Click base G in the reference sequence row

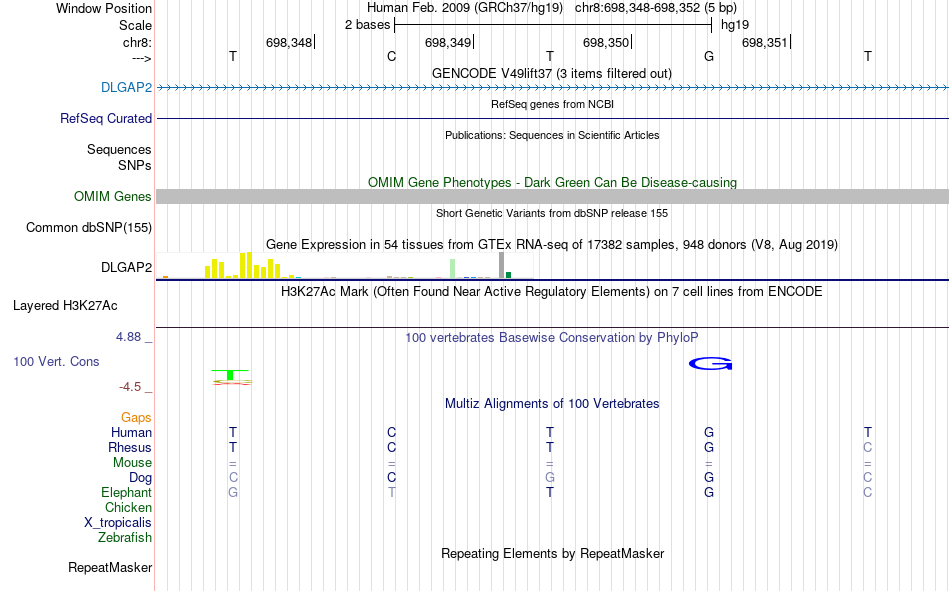point(709,56)
